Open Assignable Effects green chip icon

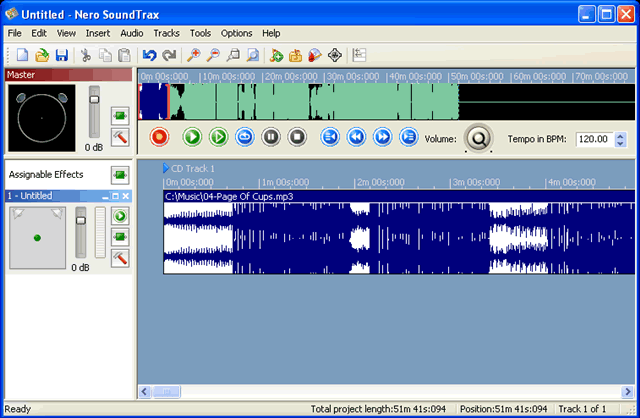point(120,175)
